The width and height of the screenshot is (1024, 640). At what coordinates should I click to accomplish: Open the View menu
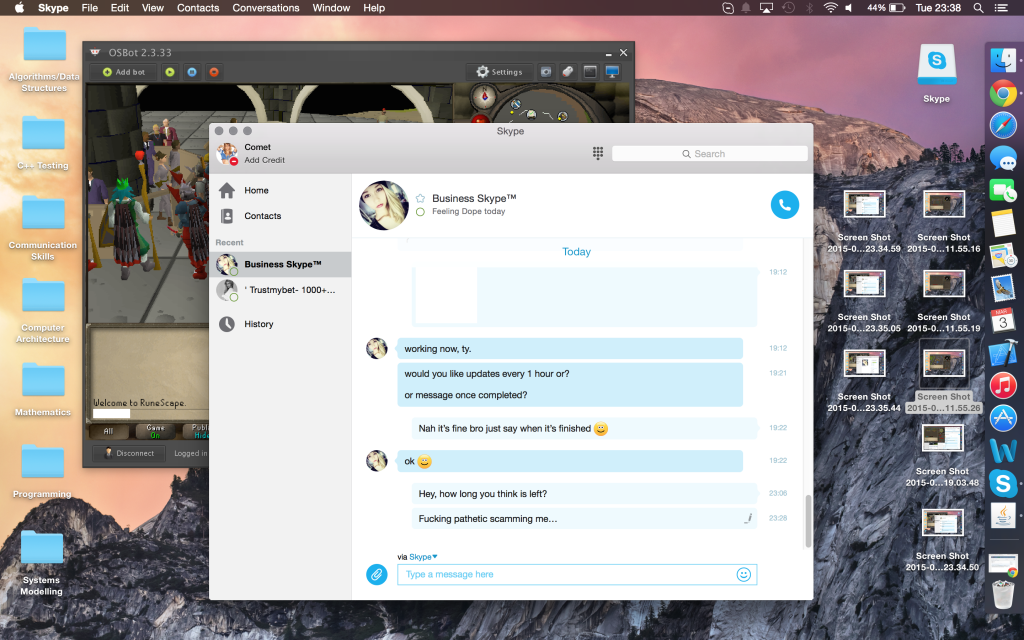tap(153, 8)
